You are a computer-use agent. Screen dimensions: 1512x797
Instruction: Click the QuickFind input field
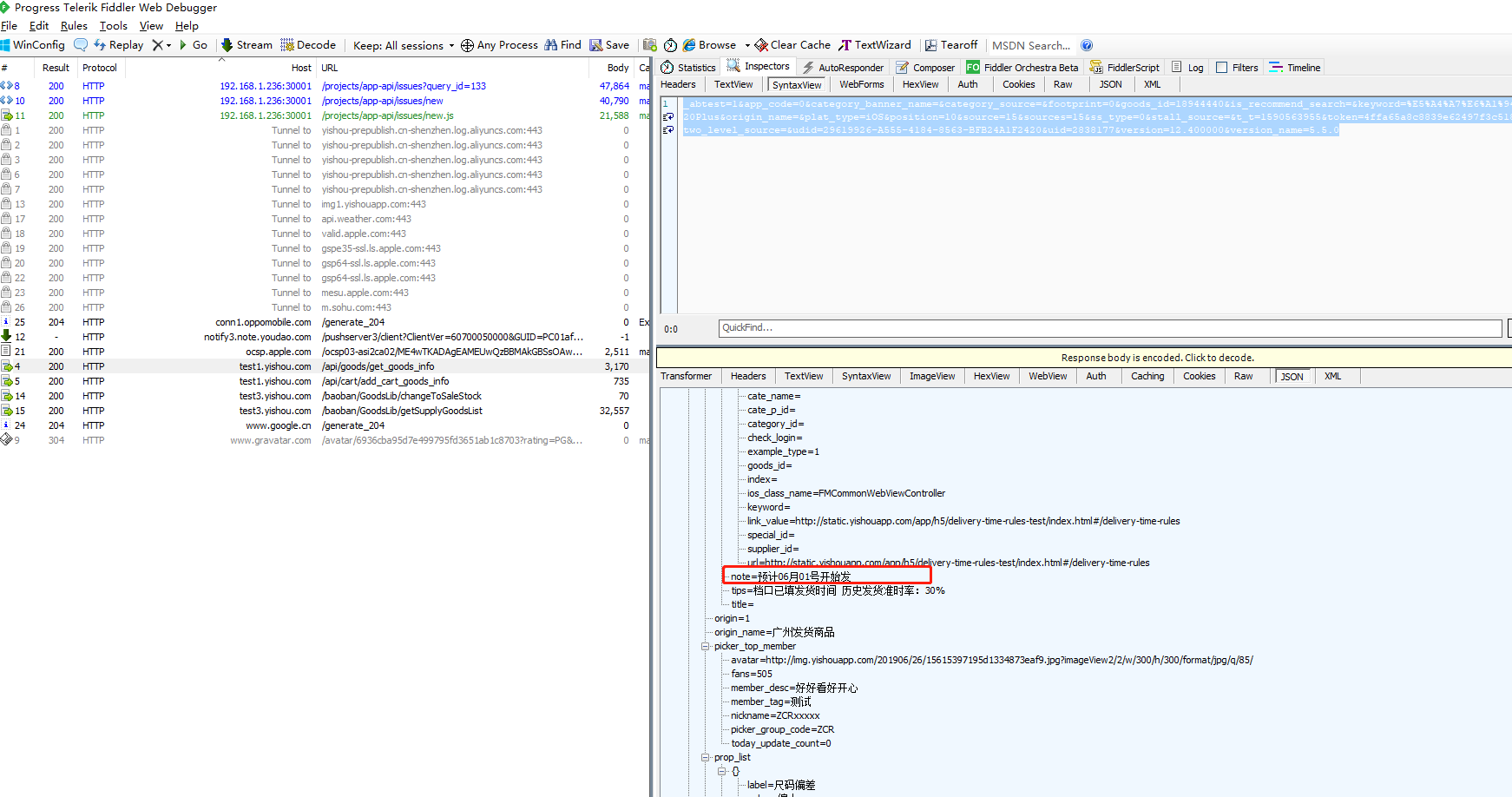(1110, 328)
